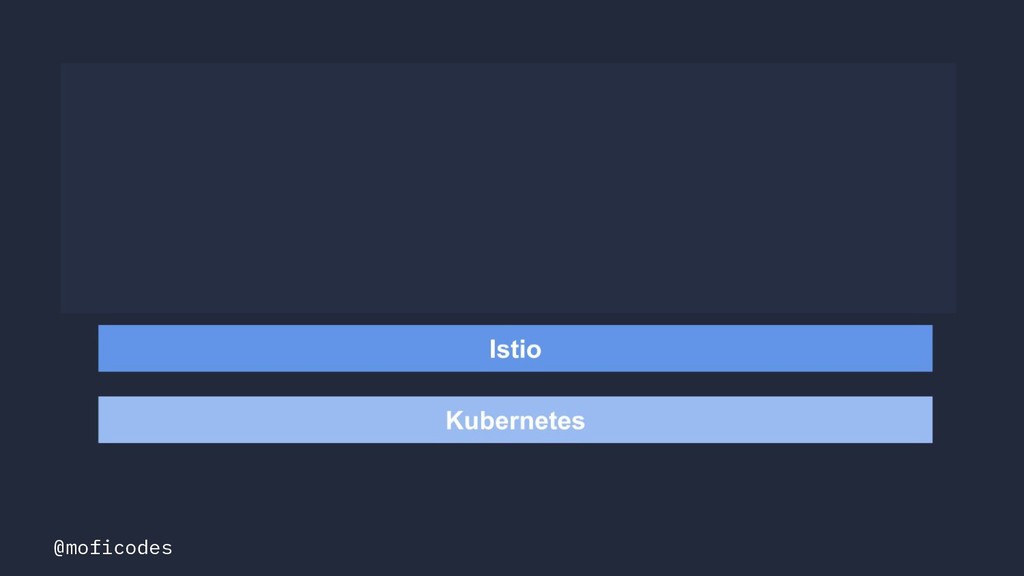This screenshot has width=1024, height=576.
Task: Click the Istio bar
Action: click(515, 348)
